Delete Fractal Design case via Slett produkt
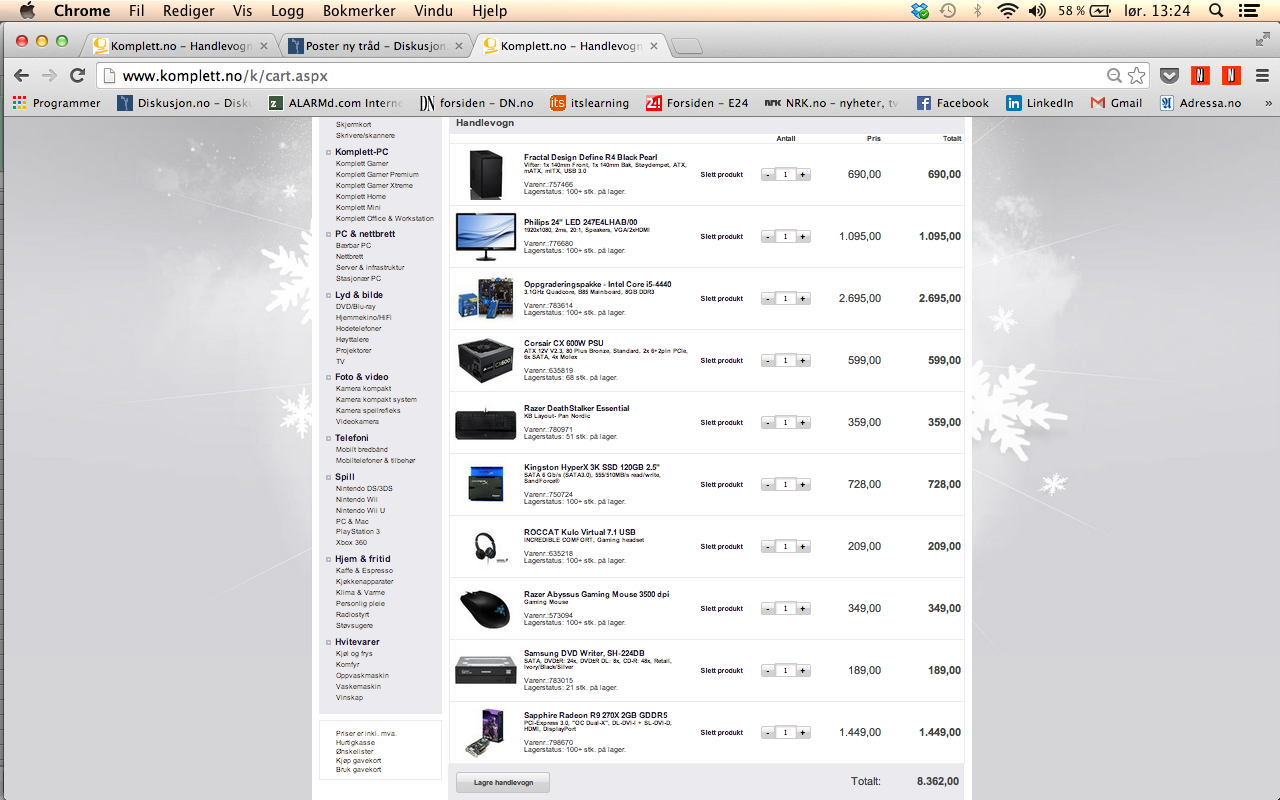The image size is (1280, 800). tap(721, 175)
